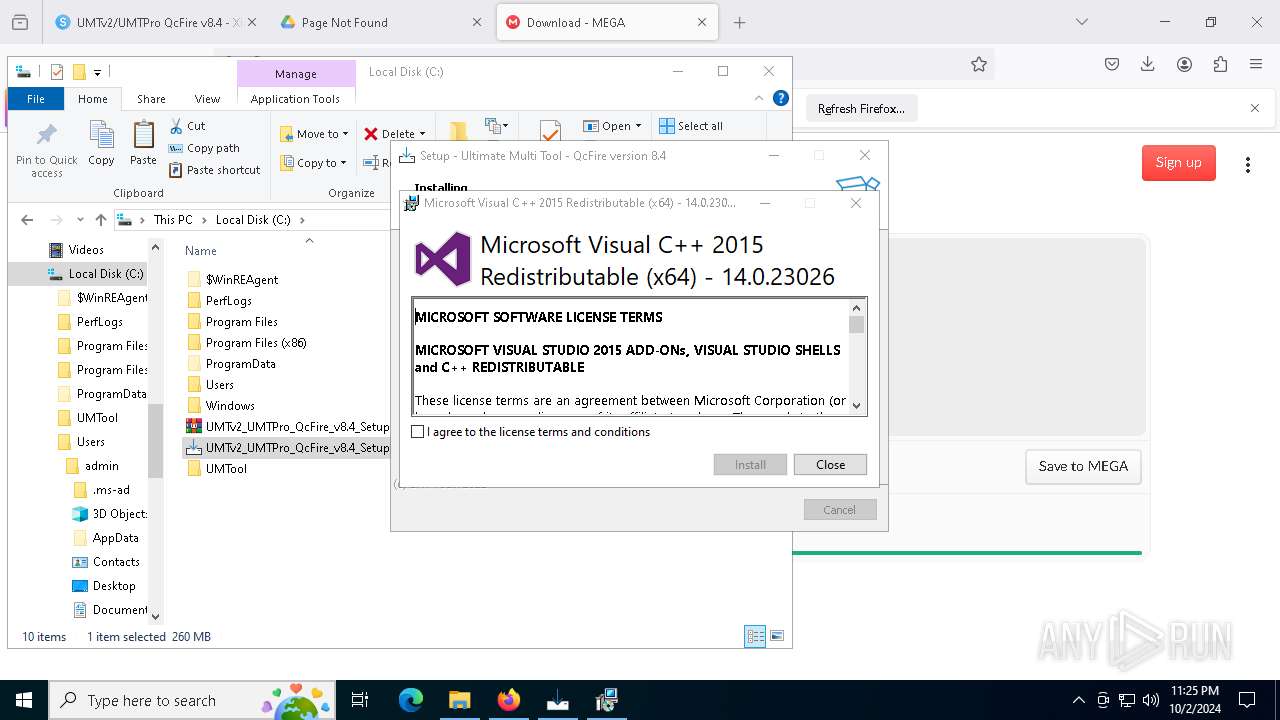Click the license text scrollbar up arrow
Screen dimensions: 1280x720
[x=857, y=308]
